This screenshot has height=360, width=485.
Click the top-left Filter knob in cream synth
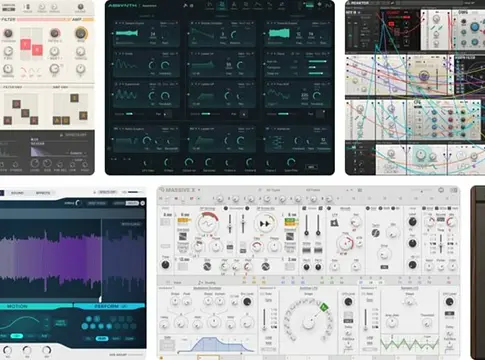coord(8,33)
